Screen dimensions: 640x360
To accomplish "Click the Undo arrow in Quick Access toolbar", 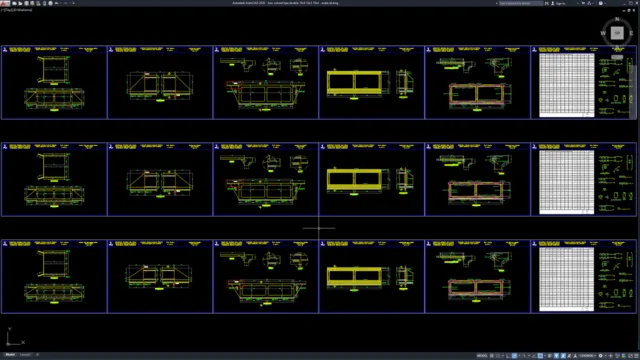I will 56,3.
